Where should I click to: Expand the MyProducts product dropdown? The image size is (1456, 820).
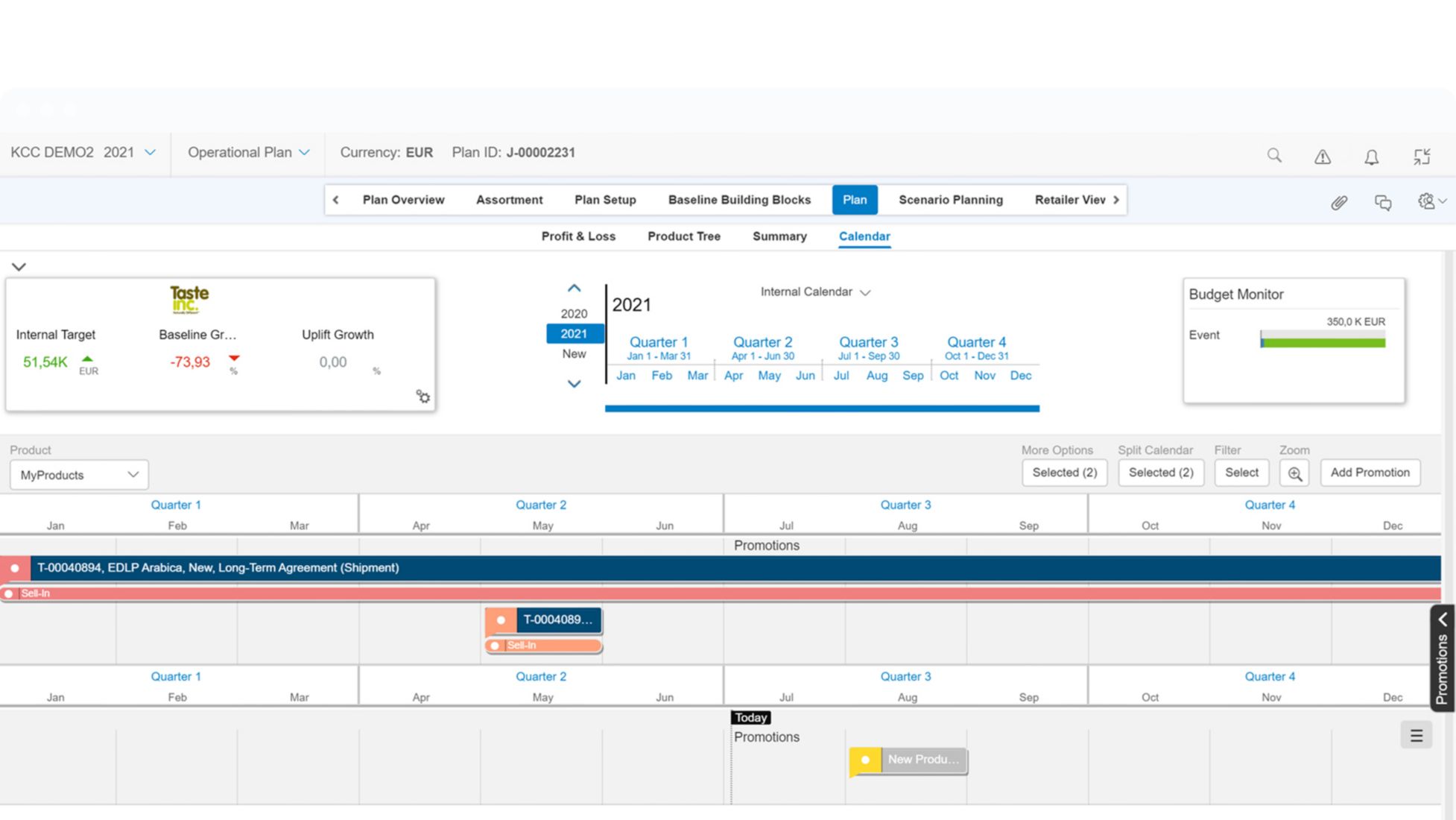pos(79,475)
